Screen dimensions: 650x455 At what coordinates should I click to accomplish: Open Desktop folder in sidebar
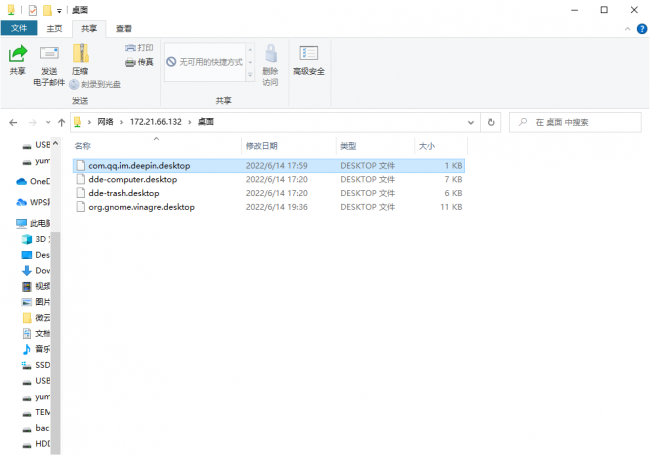(x=36, y=255)
